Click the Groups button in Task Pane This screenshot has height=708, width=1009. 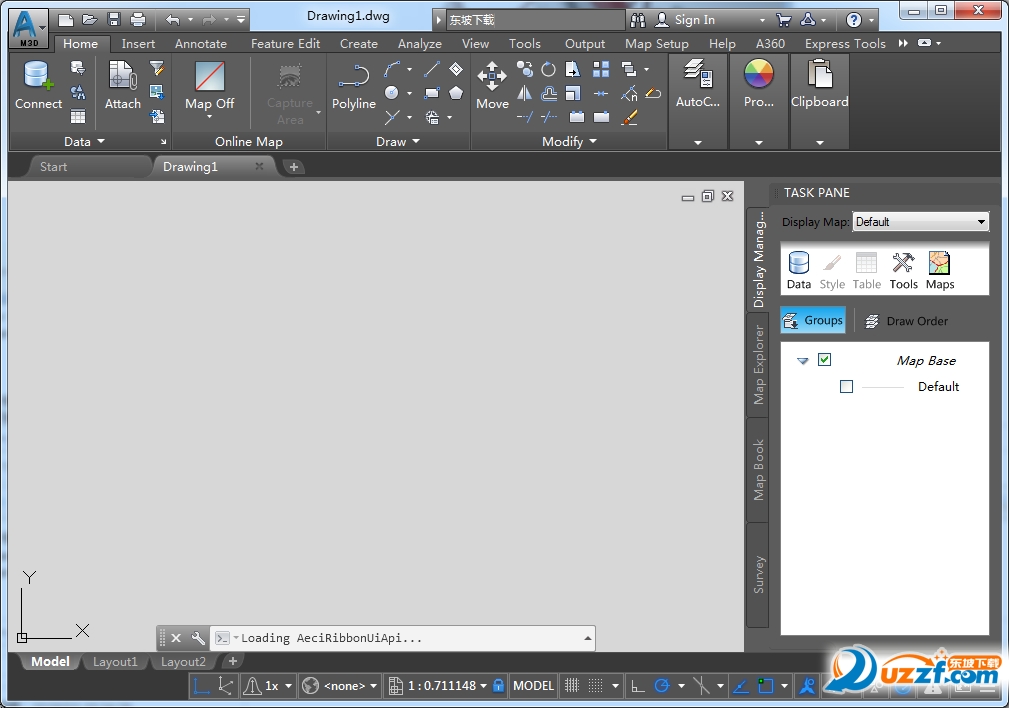812,320
